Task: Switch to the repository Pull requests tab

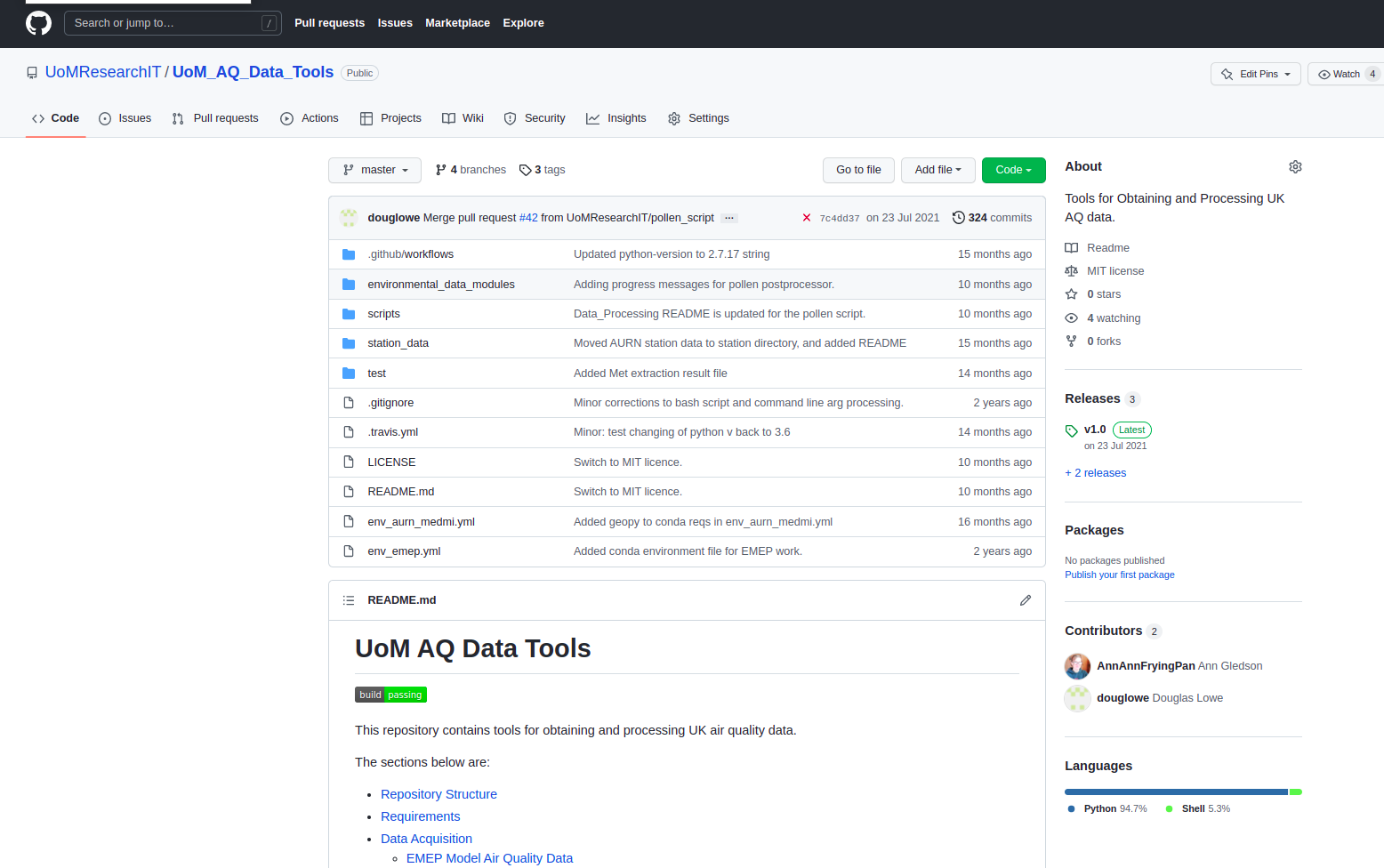Action: (x=215, y=118)
